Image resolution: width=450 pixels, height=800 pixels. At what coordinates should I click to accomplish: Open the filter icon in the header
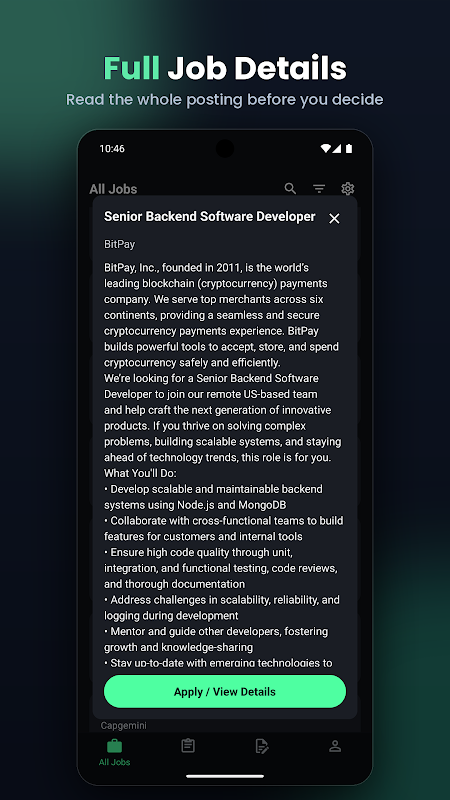(319, 189)
